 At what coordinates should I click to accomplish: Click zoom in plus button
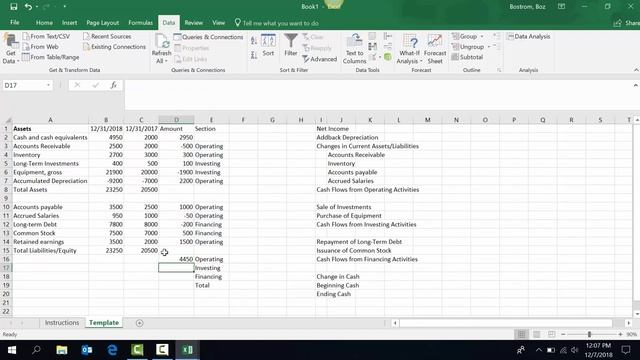click(x=620, y=334)
